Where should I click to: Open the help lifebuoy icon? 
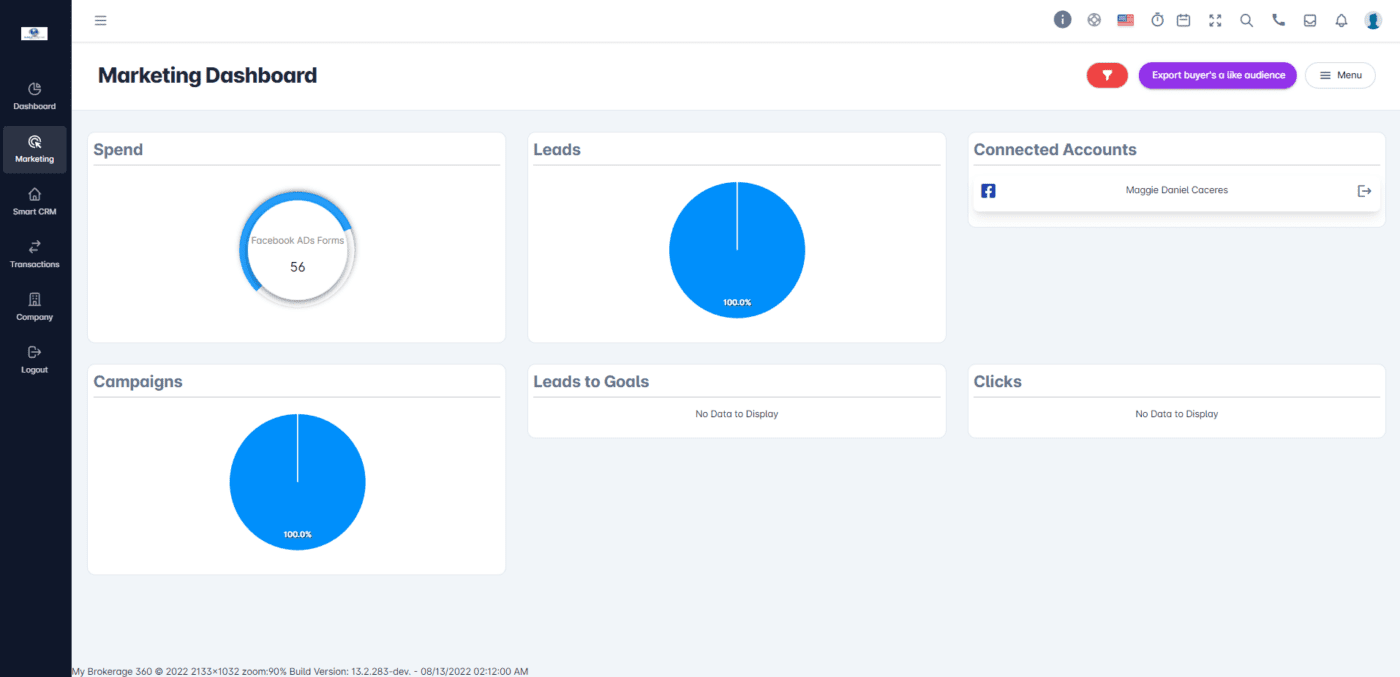click(1094, 20)
